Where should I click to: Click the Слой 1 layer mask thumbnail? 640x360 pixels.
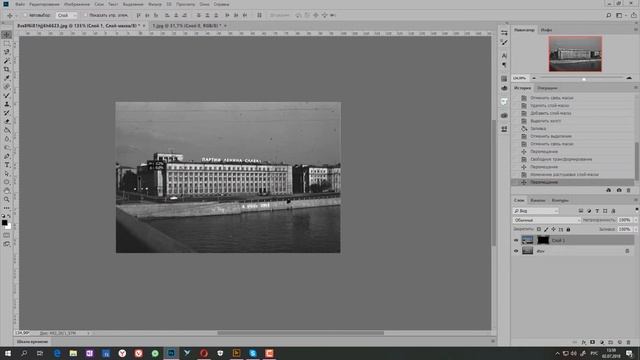click(543, 240)
